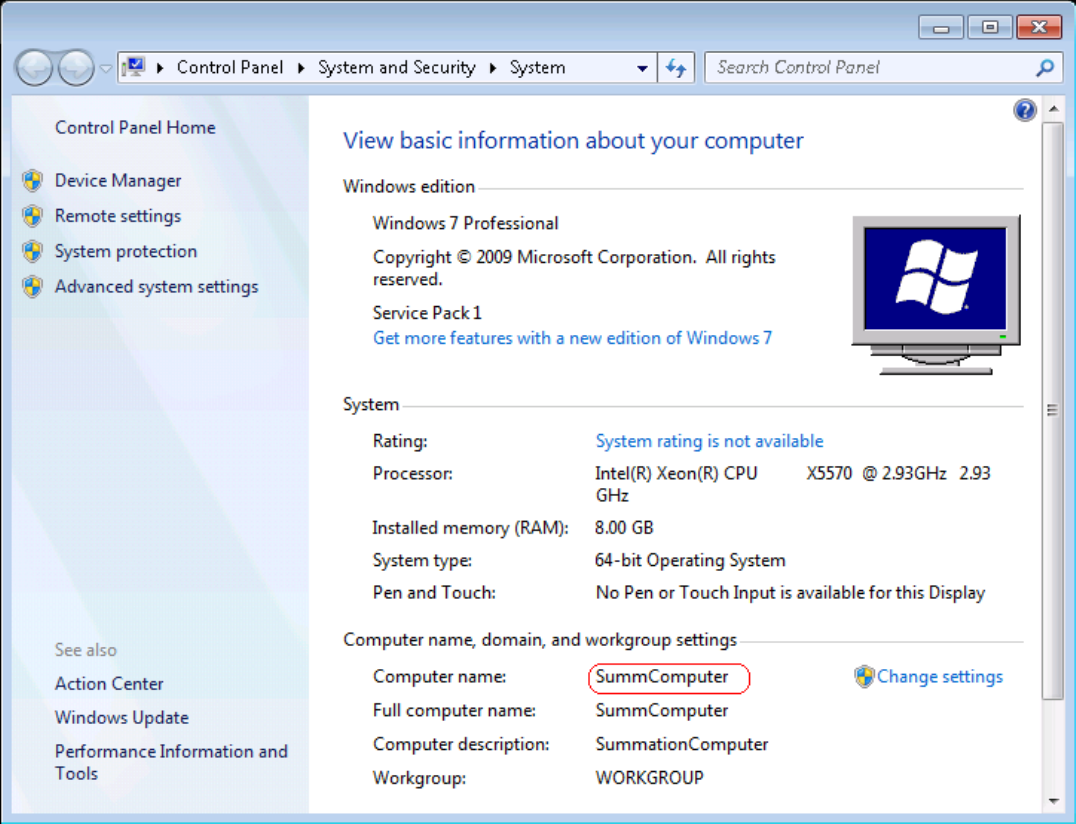Open Control Panel Home
Screen dimensions: 1076x824
pos(135,128)
